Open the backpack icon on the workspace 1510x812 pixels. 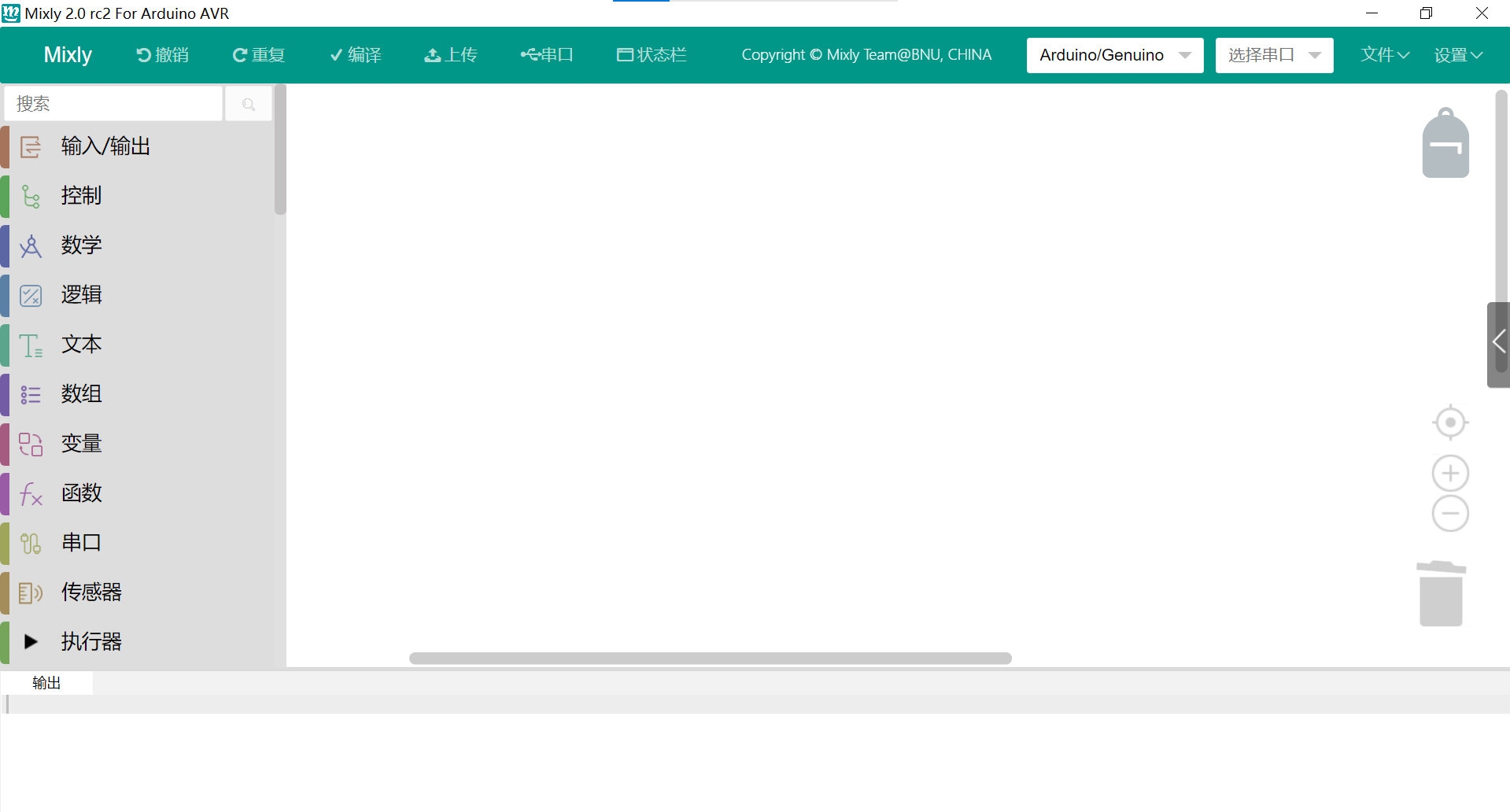click(1445, 144)
